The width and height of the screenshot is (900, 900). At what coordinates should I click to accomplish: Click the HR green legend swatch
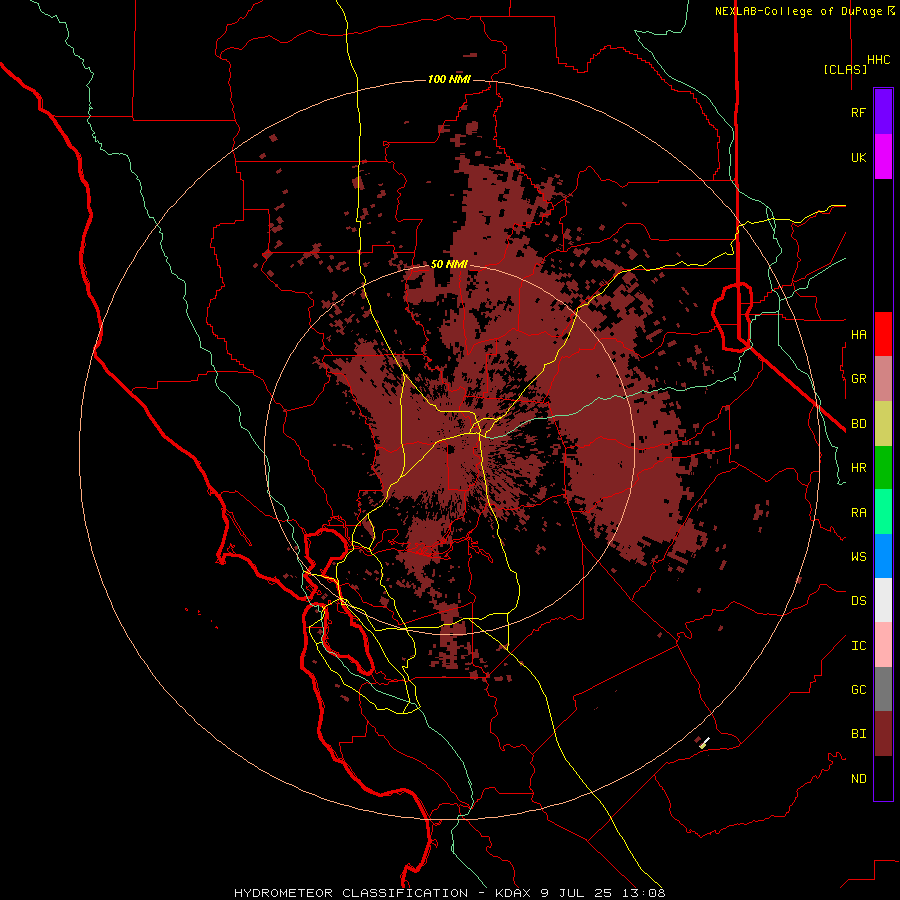(883, 467)
